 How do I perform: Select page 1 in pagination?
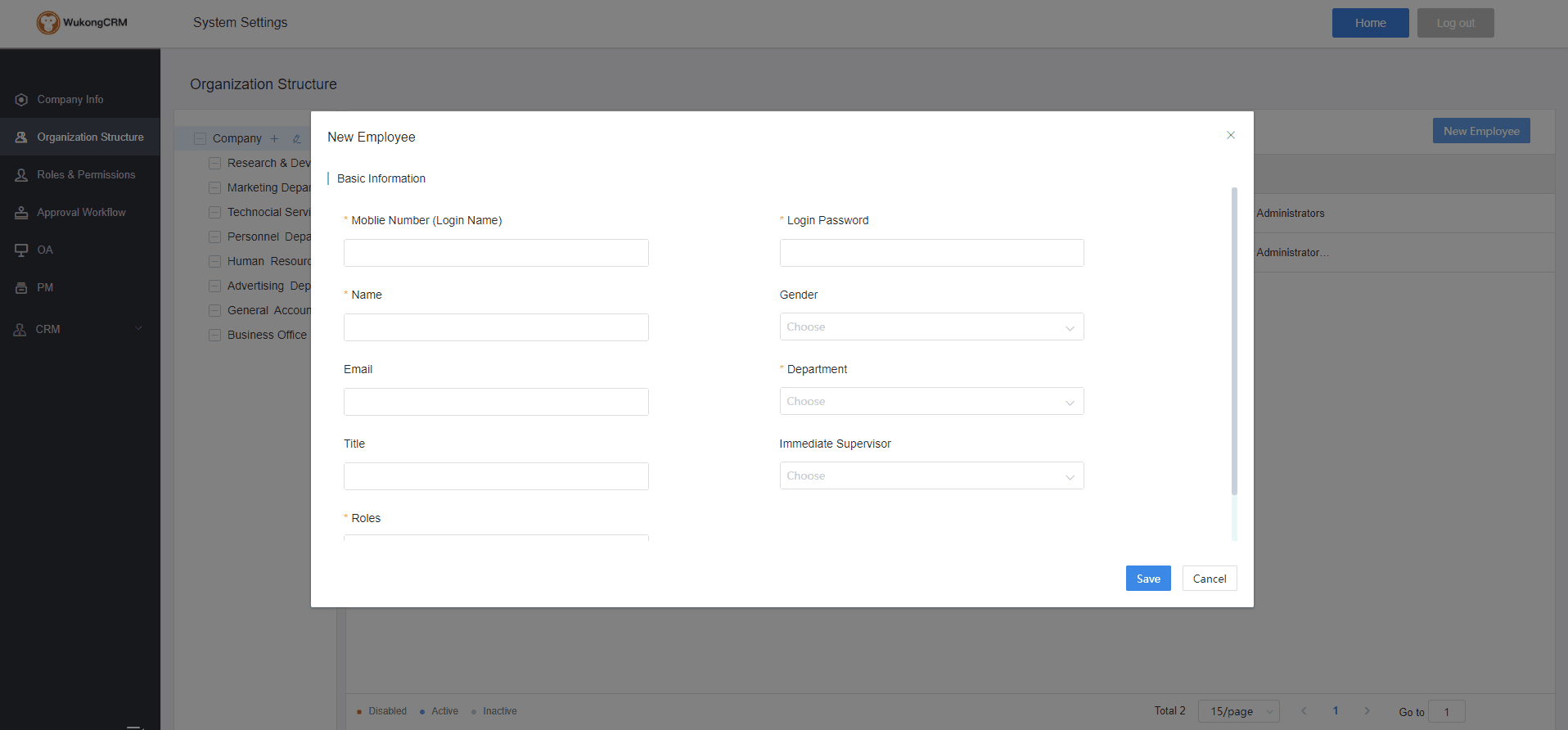(x=1336, y=710)
